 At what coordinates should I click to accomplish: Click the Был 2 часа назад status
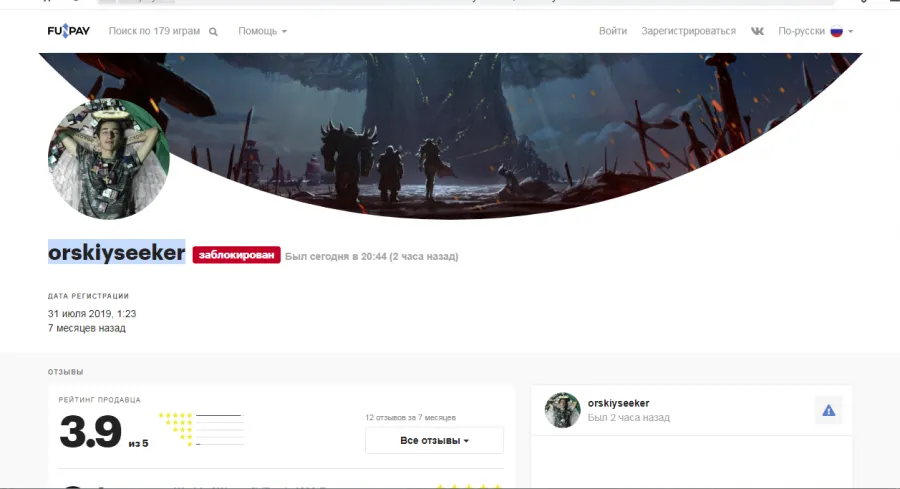pyautogui.click(x=629, y=417)
